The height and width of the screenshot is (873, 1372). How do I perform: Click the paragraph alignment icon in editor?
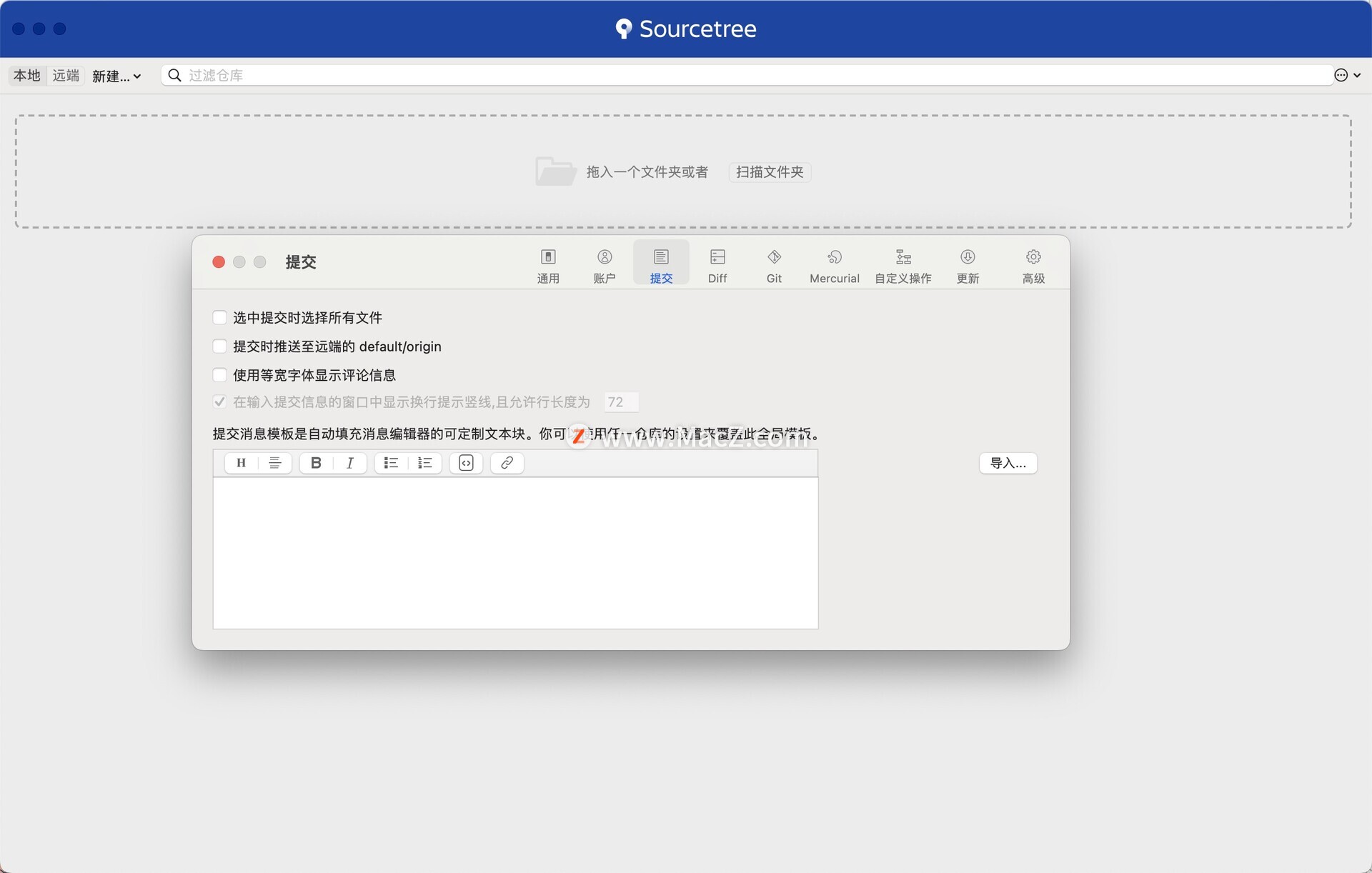click(x=274, y=463)
